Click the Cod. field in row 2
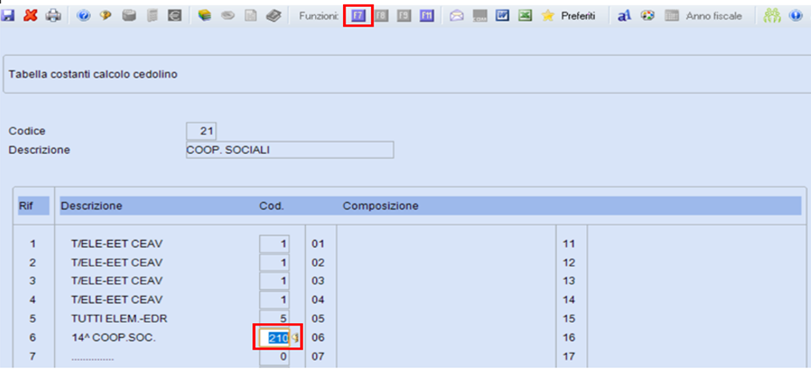Screen dimensions: 811x370 pos(275,262)
